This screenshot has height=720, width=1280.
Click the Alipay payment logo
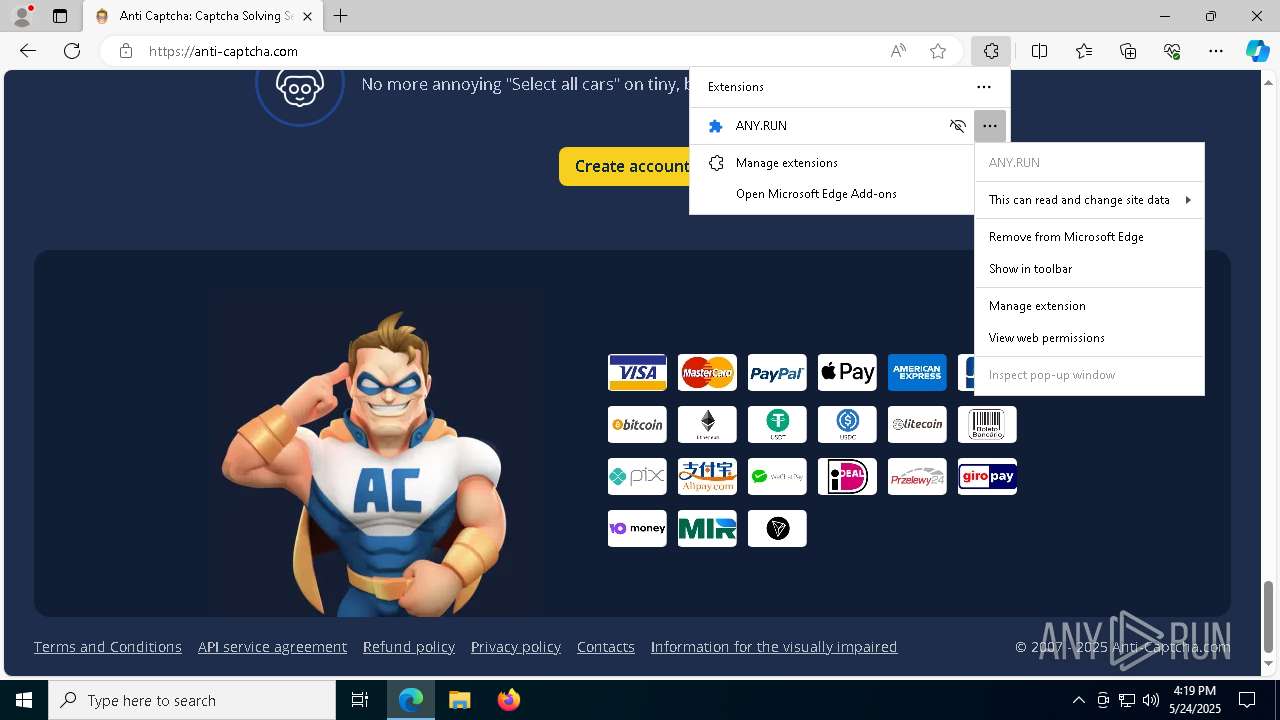pyautogui.click(x=707, y=476)
